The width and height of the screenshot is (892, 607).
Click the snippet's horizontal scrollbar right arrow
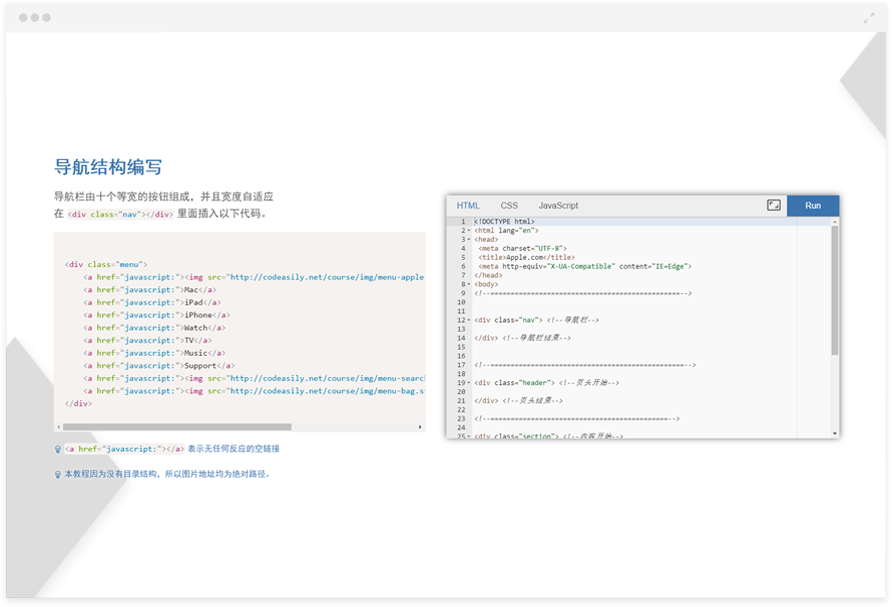tap(421, 427)
